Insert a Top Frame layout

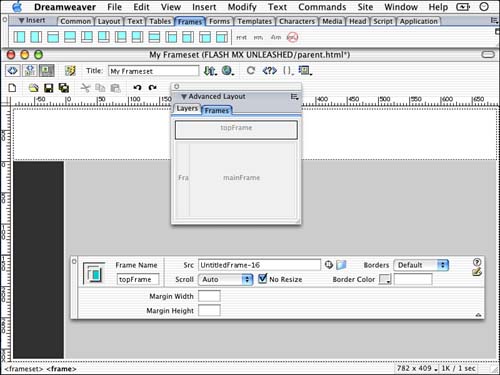pyautogui.click(x=53, y=37)
